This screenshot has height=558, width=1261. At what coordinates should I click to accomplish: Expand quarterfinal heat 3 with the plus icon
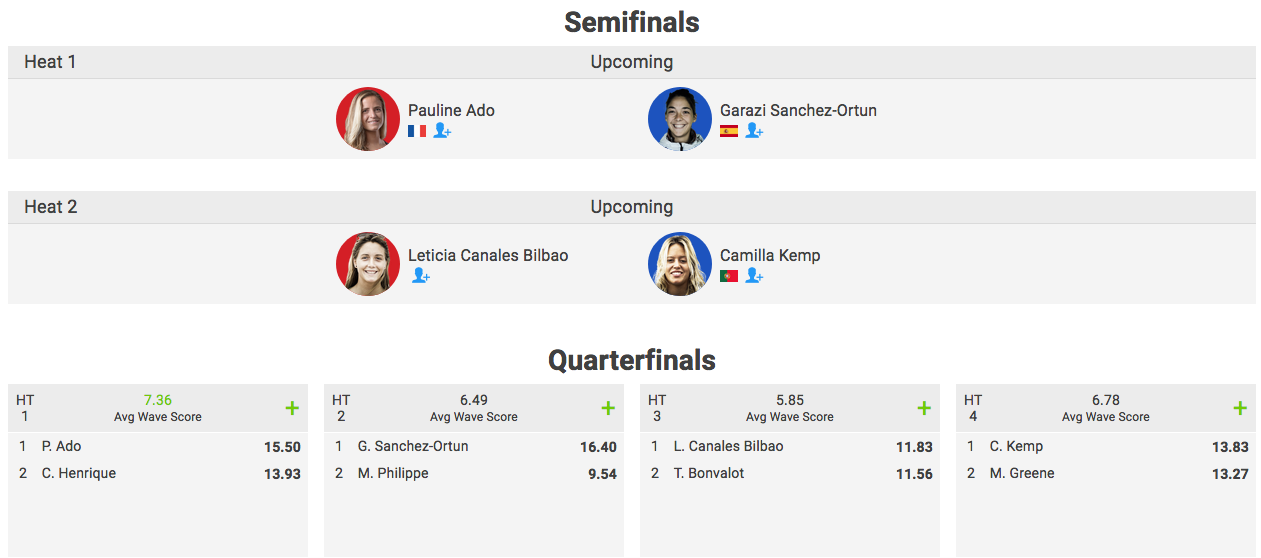pyautogui.click(x=924, y=408)
